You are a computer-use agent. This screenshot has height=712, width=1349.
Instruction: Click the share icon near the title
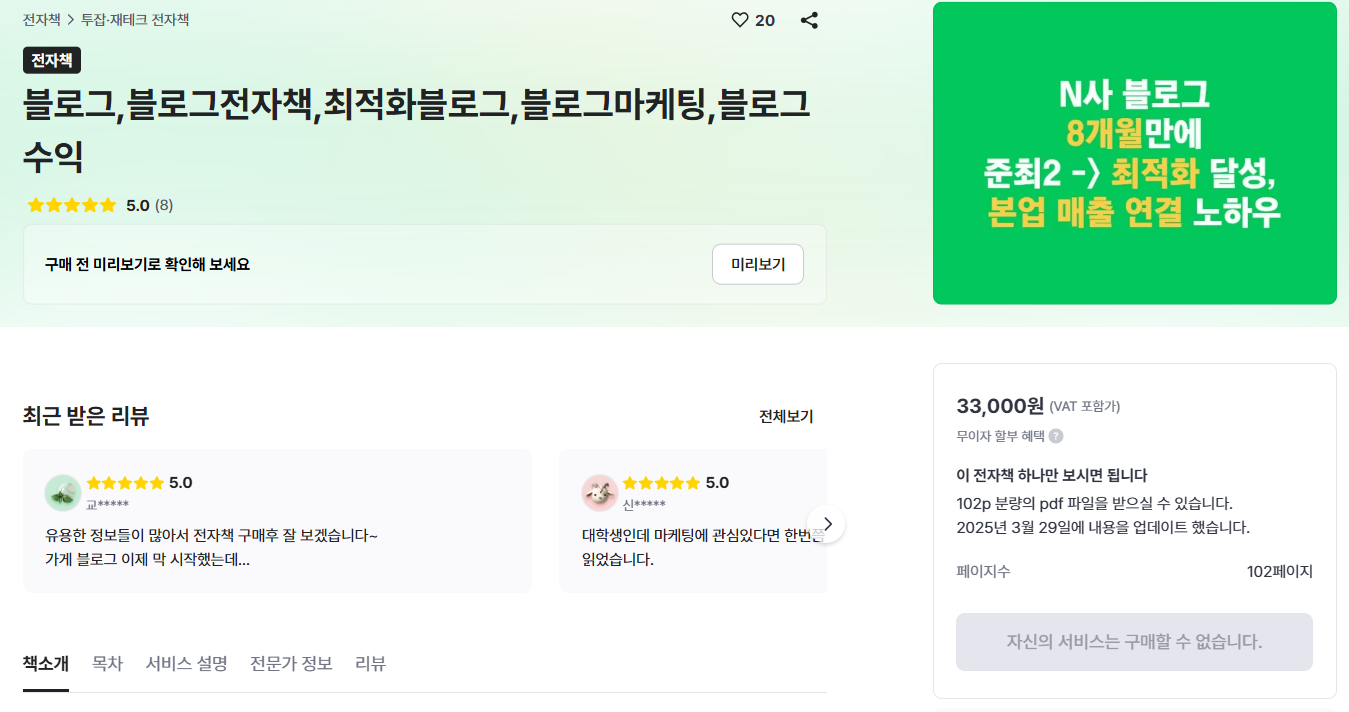pyautogui.click(x=809, y=20)
